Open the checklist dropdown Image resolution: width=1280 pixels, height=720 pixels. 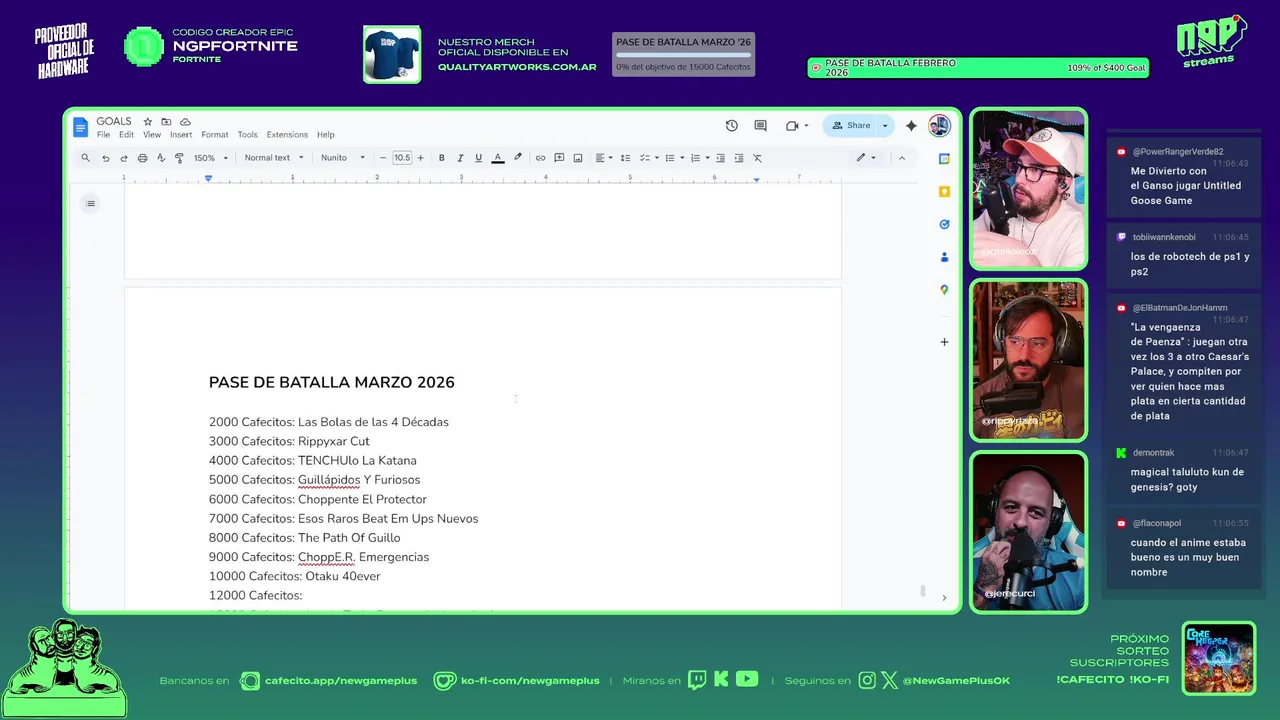(648, 158)
